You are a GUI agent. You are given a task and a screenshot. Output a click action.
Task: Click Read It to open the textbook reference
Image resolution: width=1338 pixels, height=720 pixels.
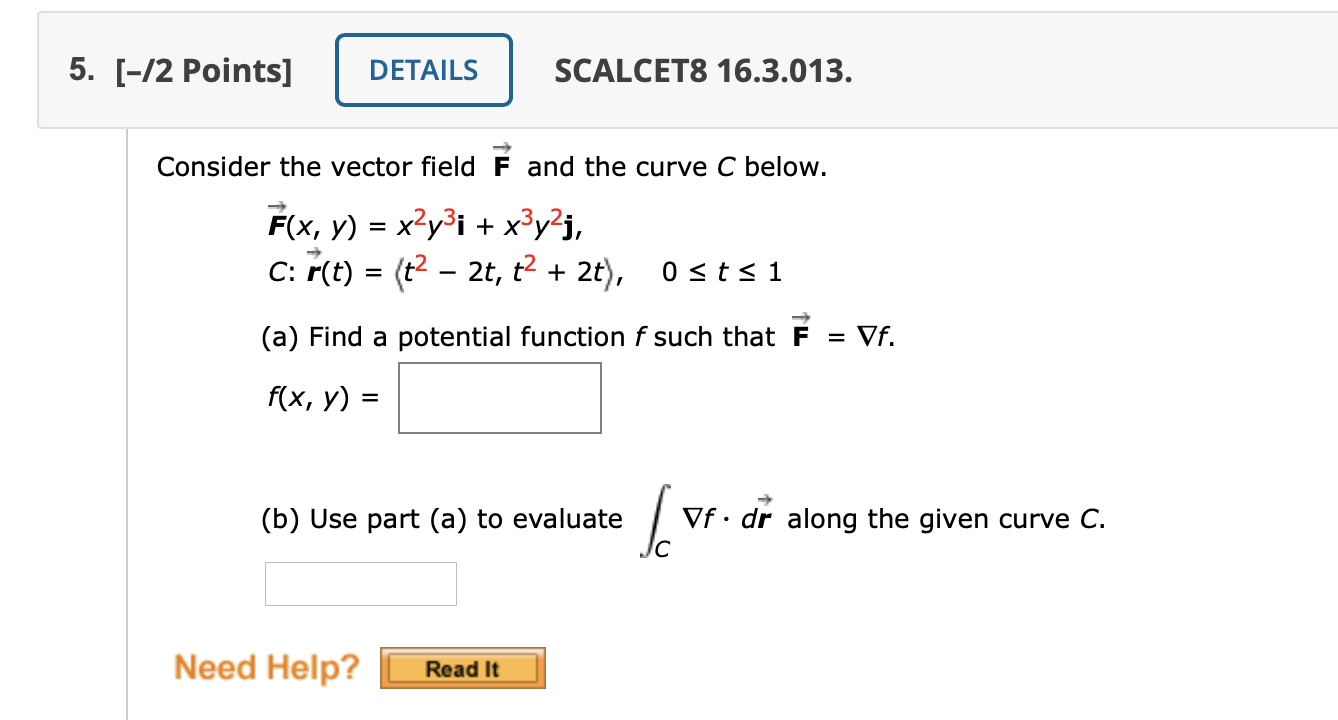(461, 668)
